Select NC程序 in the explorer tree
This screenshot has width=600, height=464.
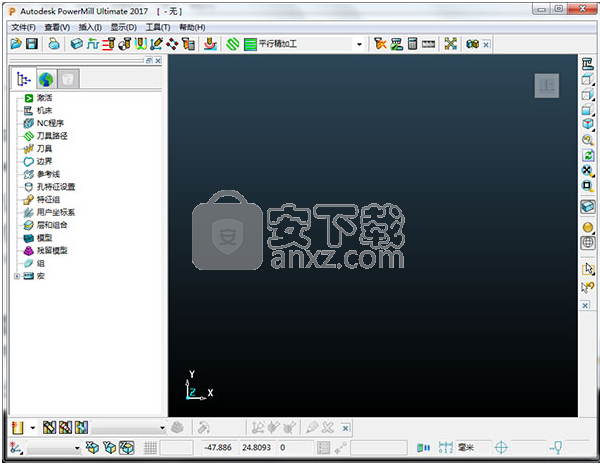(x=50, y=123)
